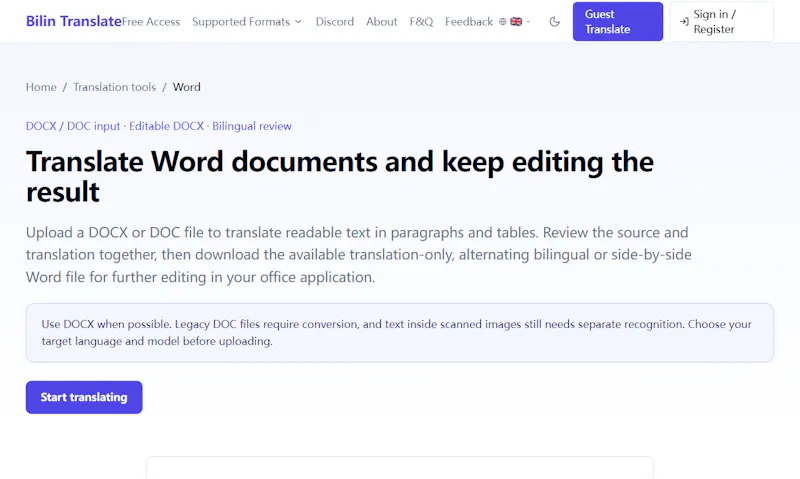Open the Translation tools breadcrumb
The height and width of the screenshot is (479, 800).
[115, 87]
